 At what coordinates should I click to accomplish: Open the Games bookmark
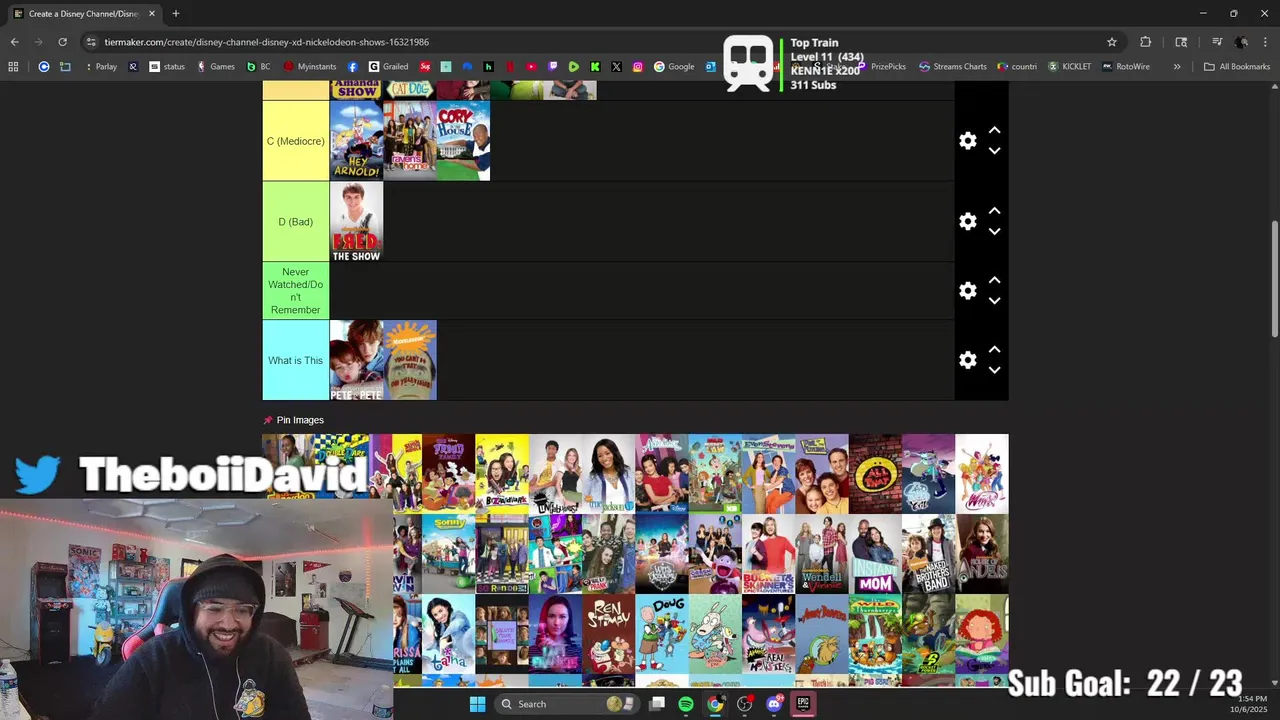[x=216, y=67]
